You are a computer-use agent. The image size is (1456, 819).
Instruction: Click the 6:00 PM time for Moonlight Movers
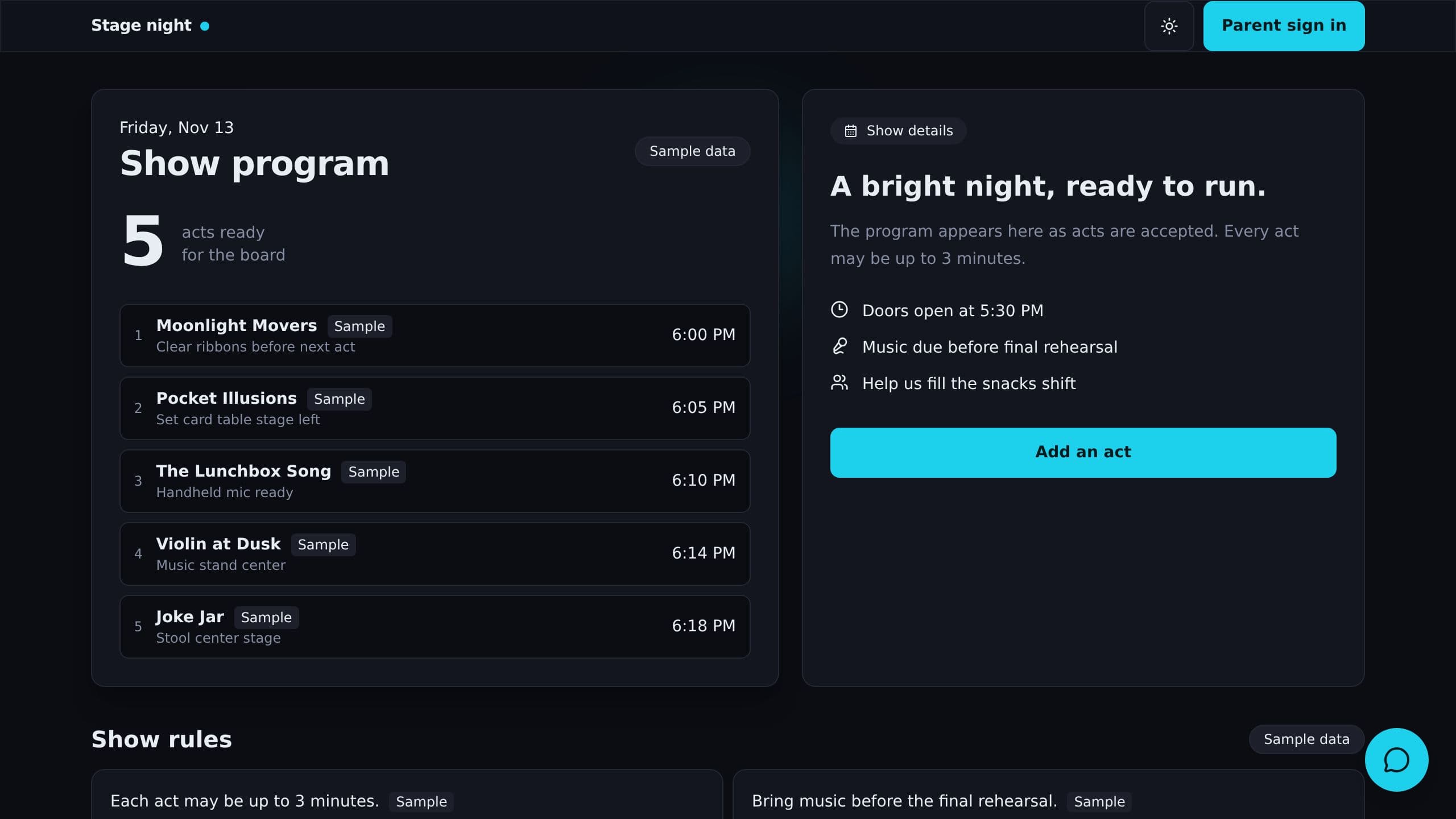[x=704, y=335]
